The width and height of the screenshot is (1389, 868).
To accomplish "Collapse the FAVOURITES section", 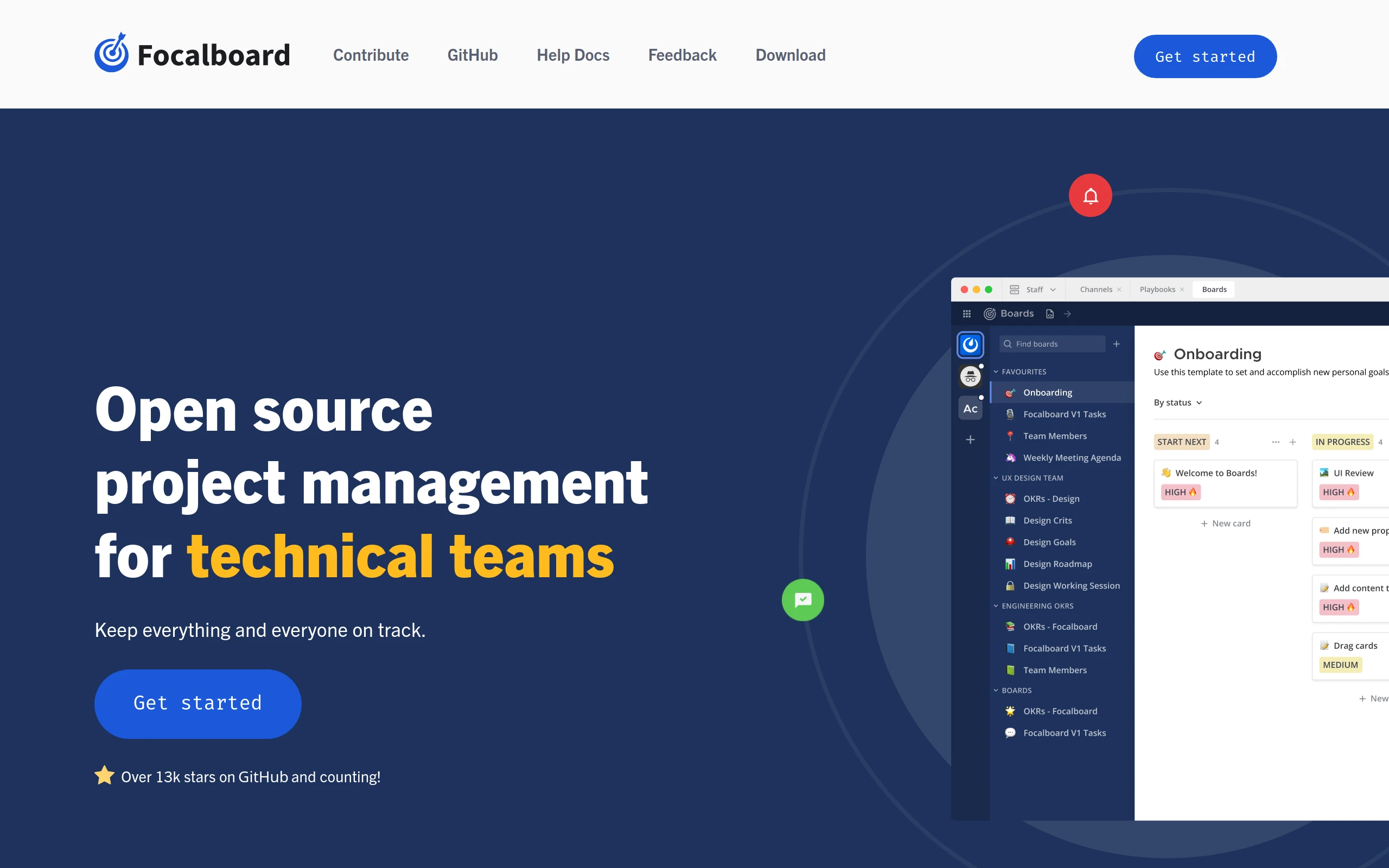I will click(996, 372).
